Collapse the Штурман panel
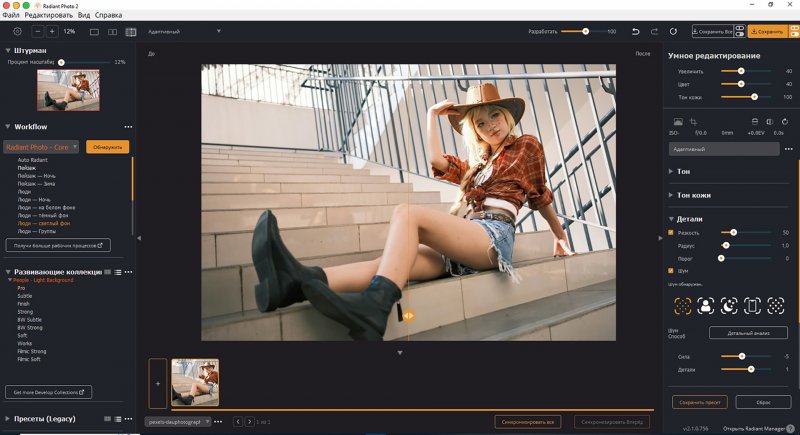 point(8,50)
